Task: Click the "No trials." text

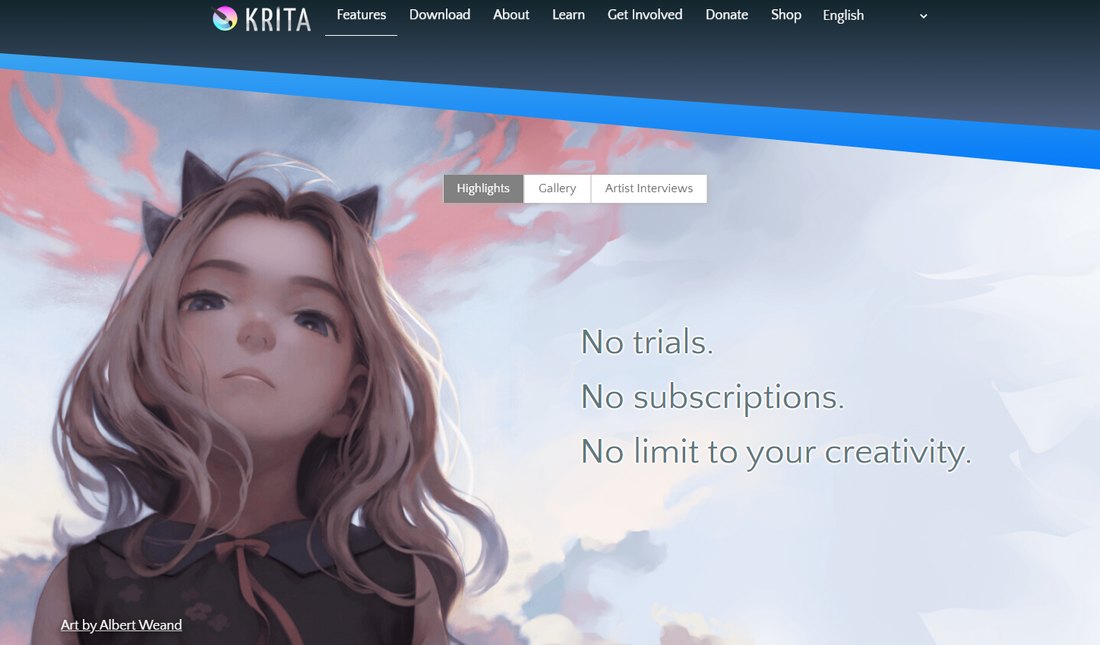Action: point(647,342)
